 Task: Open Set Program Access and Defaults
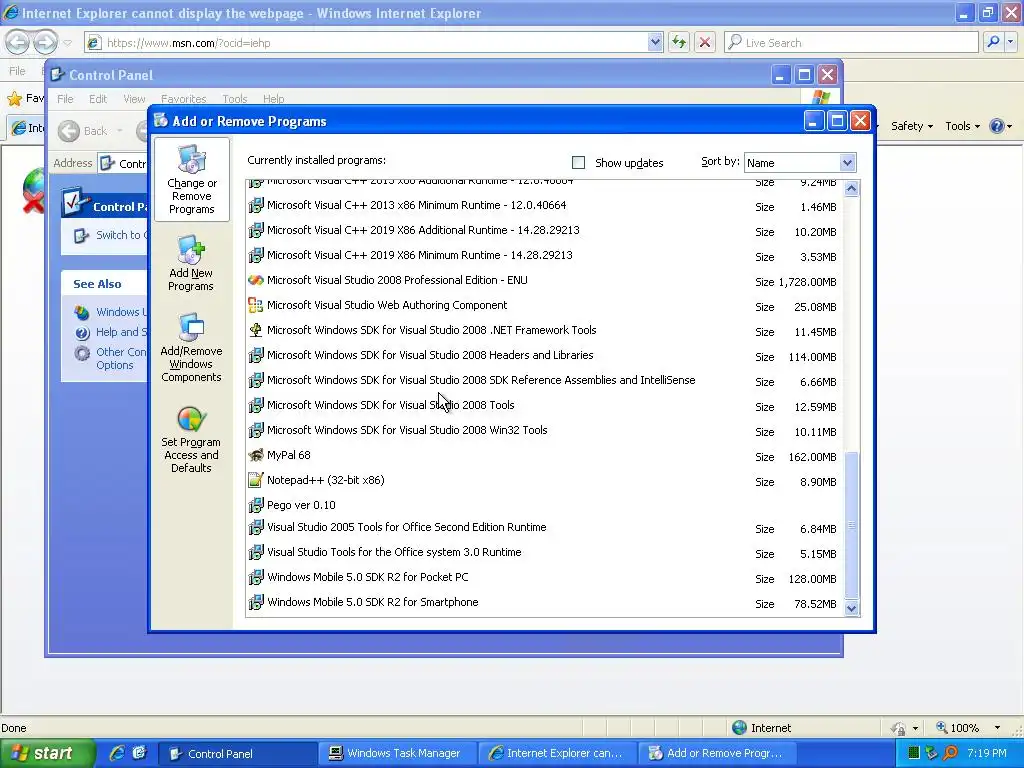click(x=191, y=439)
